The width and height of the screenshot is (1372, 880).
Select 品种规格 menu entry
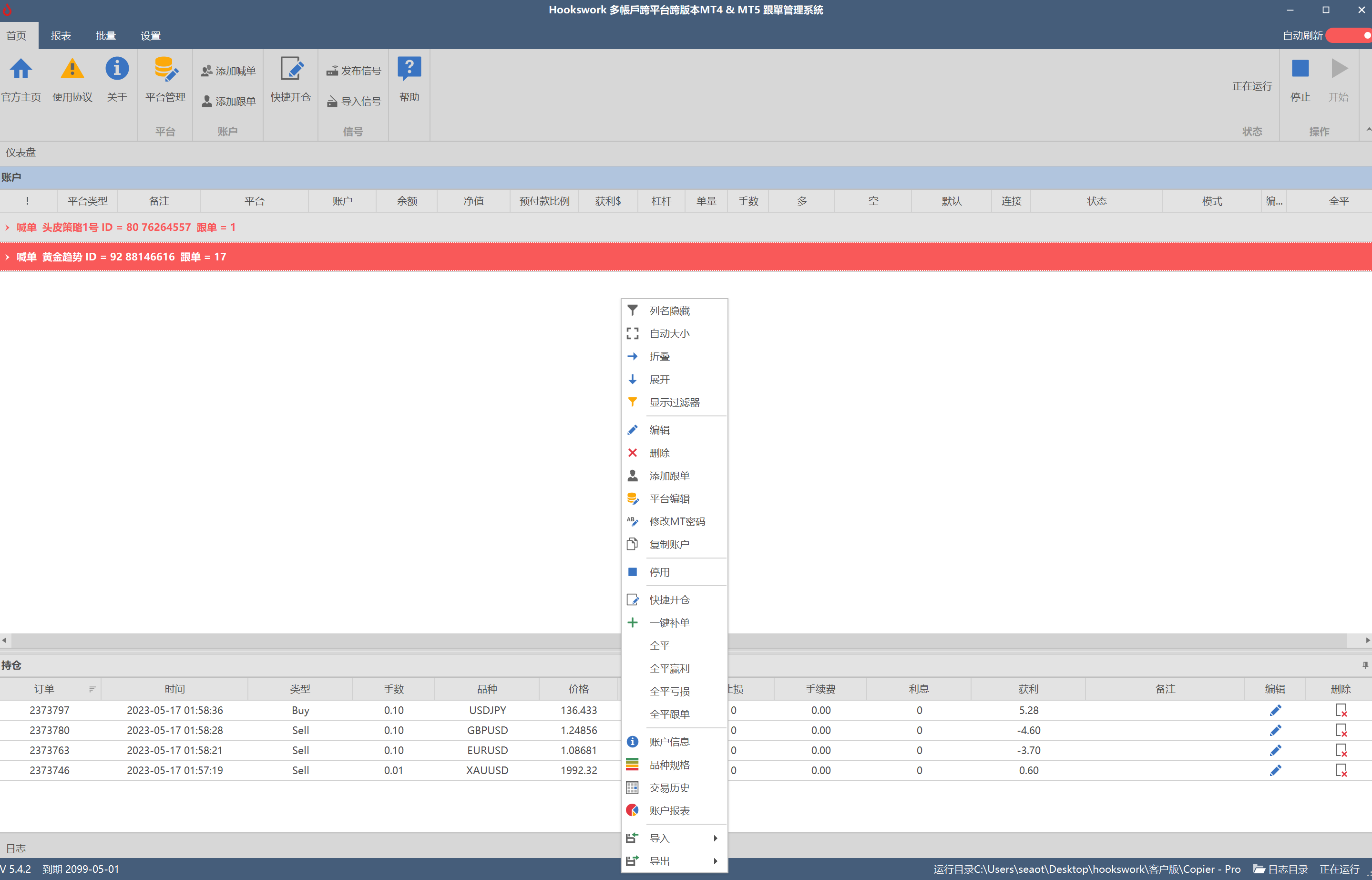tap(674, 765)
